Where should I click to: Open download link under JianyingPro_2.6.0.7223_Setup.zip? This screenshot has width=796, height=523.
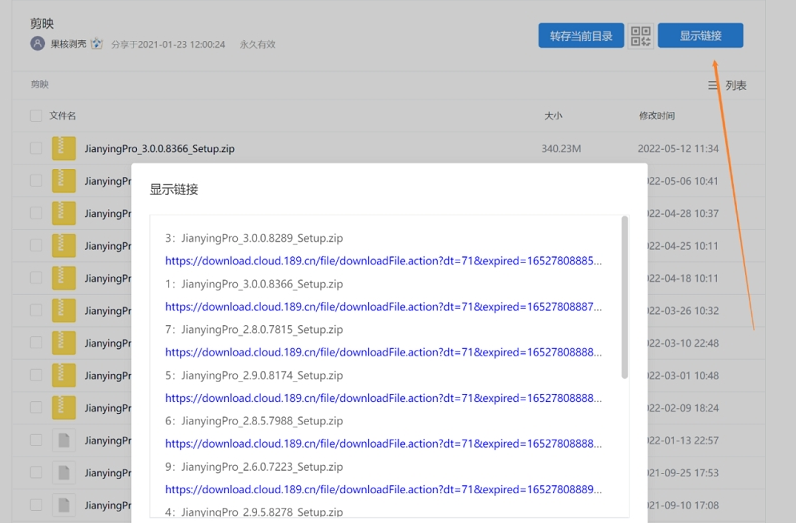pos(383,489)
